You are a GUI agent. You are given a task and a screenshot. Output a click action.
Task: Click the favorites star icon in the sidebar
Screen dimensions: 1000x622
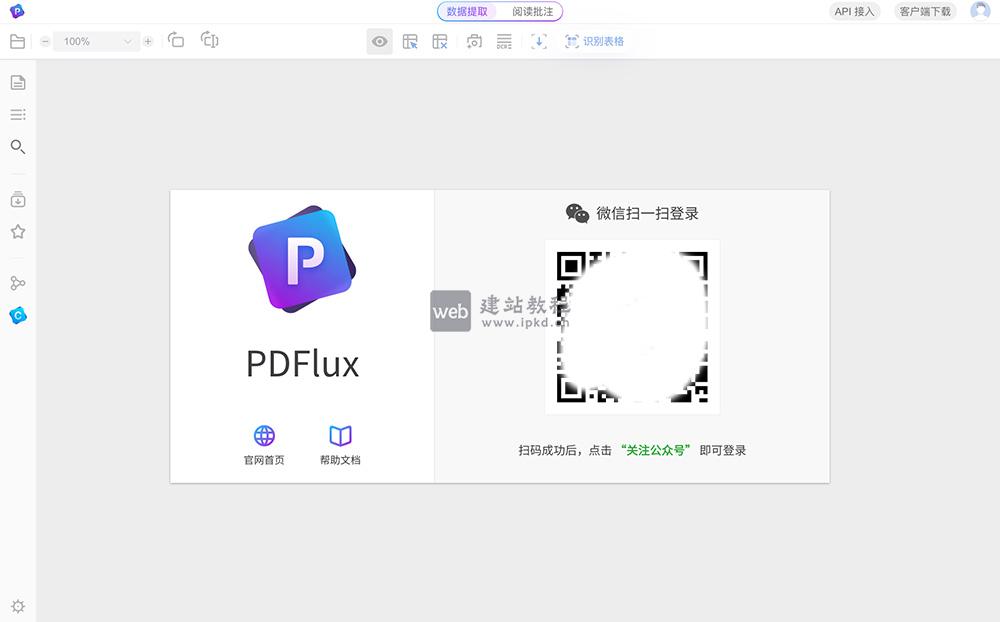tap(17, 232)
